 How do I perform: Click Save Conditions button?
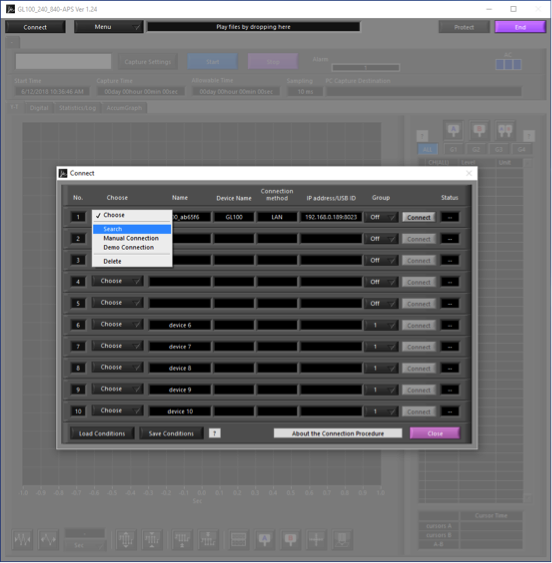pyautogui.click(x=171, y=433)
